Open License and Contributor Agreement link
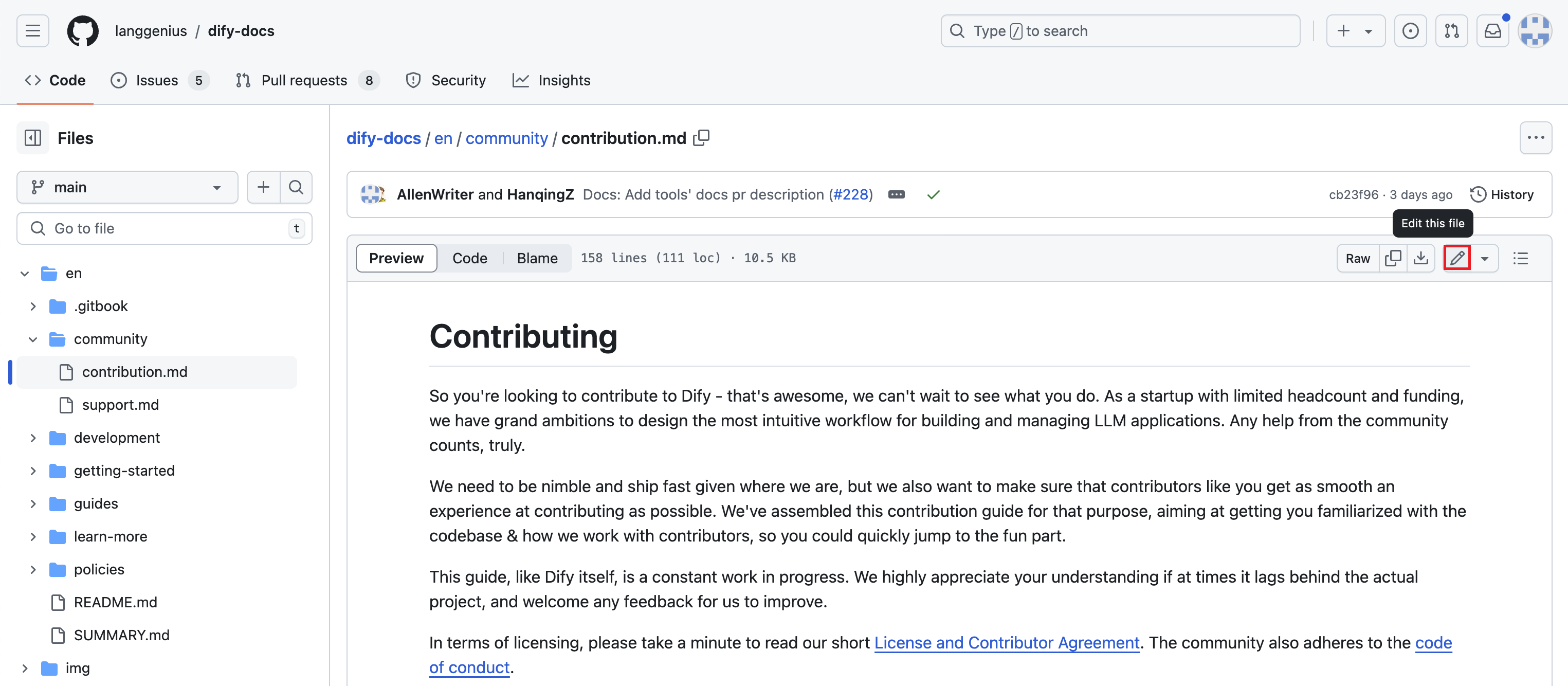1568x686 pixels. pyautogui.click(x=1007, y=643)
